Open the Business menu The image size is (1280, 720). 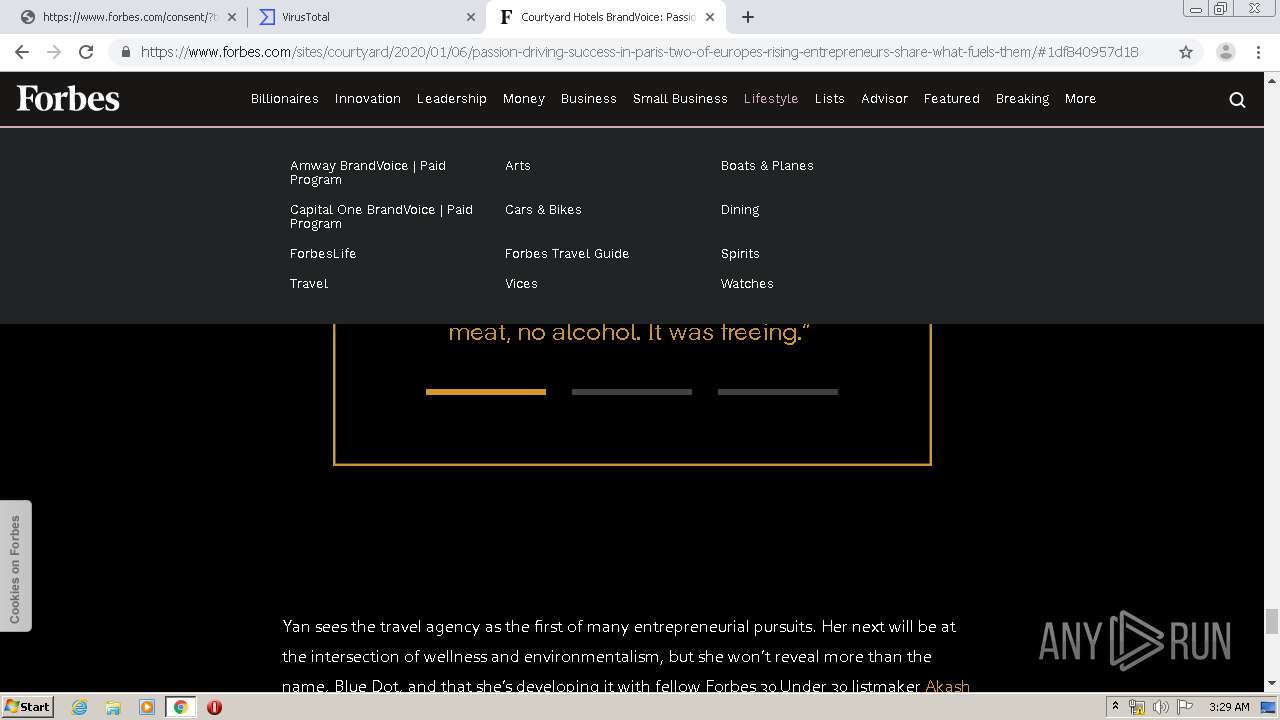tap(589, 99)
